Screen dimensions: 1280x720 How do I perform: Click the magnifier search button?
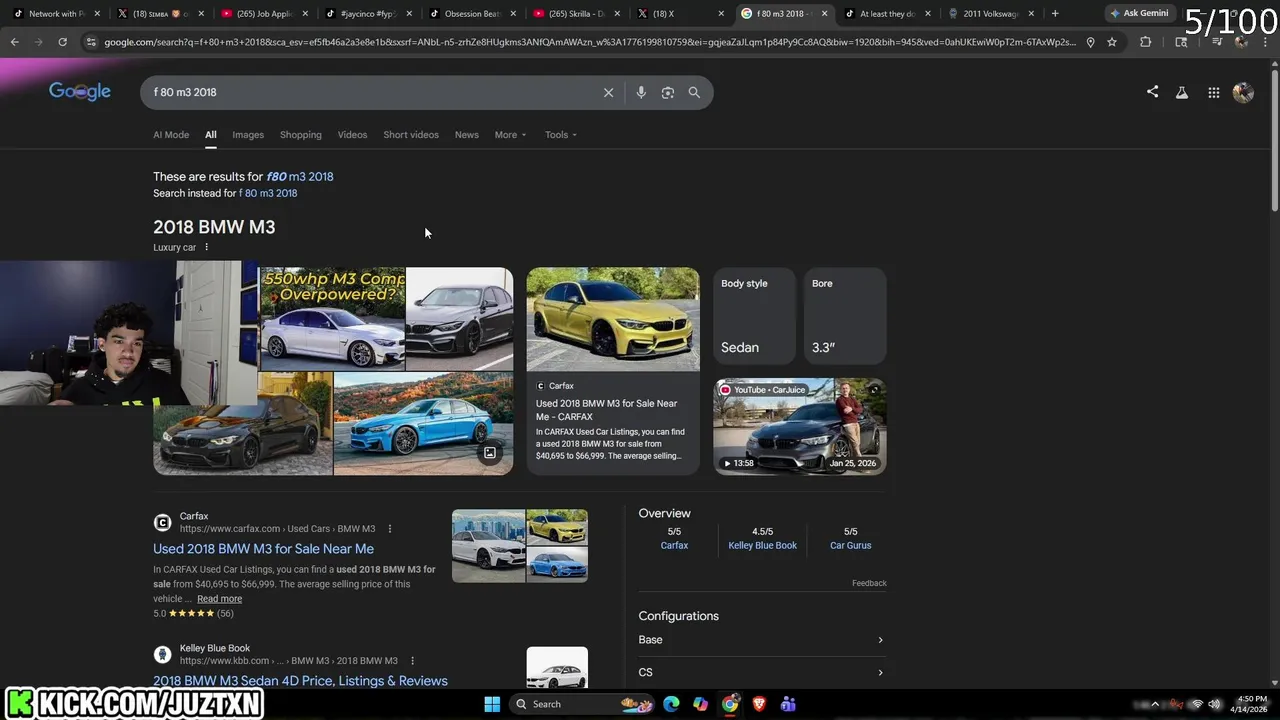pos(694,92)
